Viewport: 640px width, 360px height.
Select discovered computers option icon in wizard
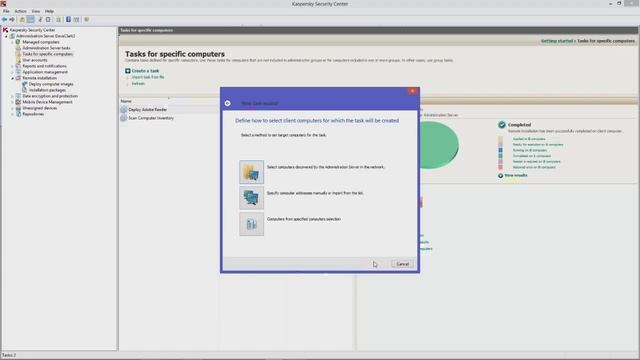[x=251, y=172]
